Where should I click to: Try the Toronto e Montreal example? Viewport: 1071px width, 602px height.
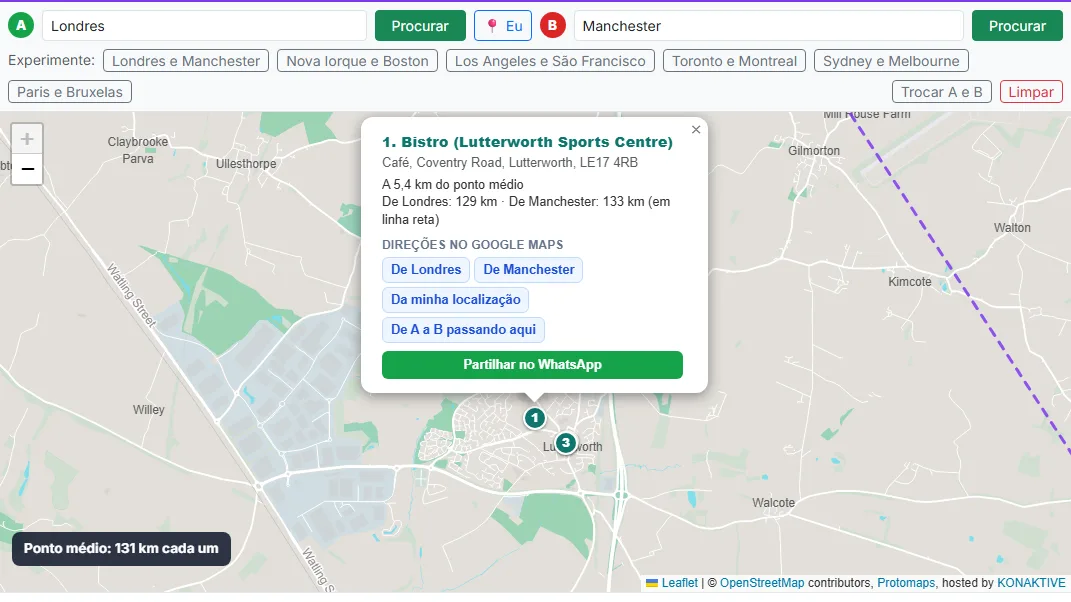click(x=734, y=61)
